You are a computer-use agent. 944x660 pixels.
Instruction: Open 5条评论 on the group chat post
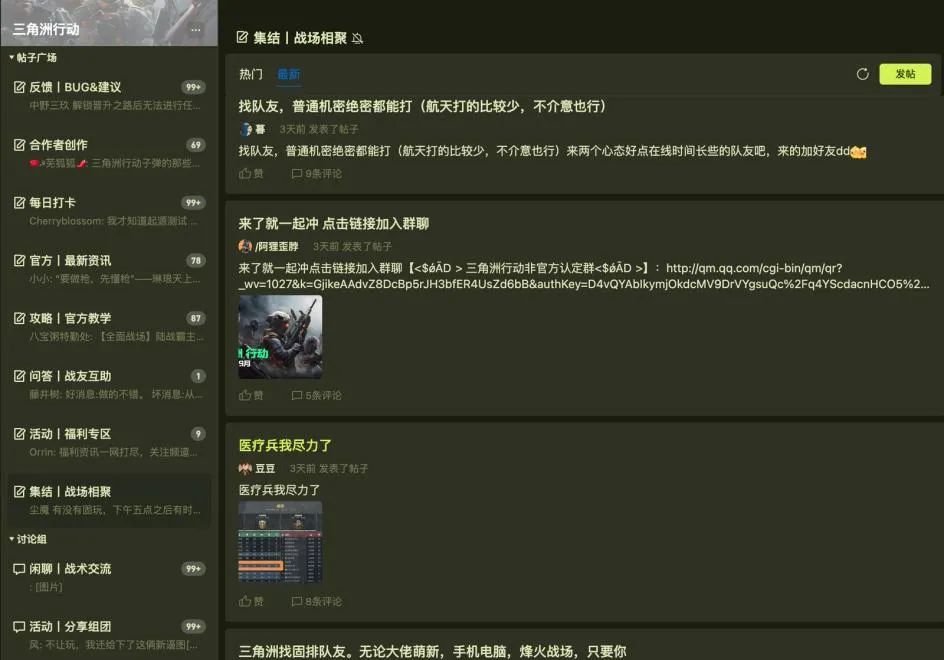[x=317, y=396]
